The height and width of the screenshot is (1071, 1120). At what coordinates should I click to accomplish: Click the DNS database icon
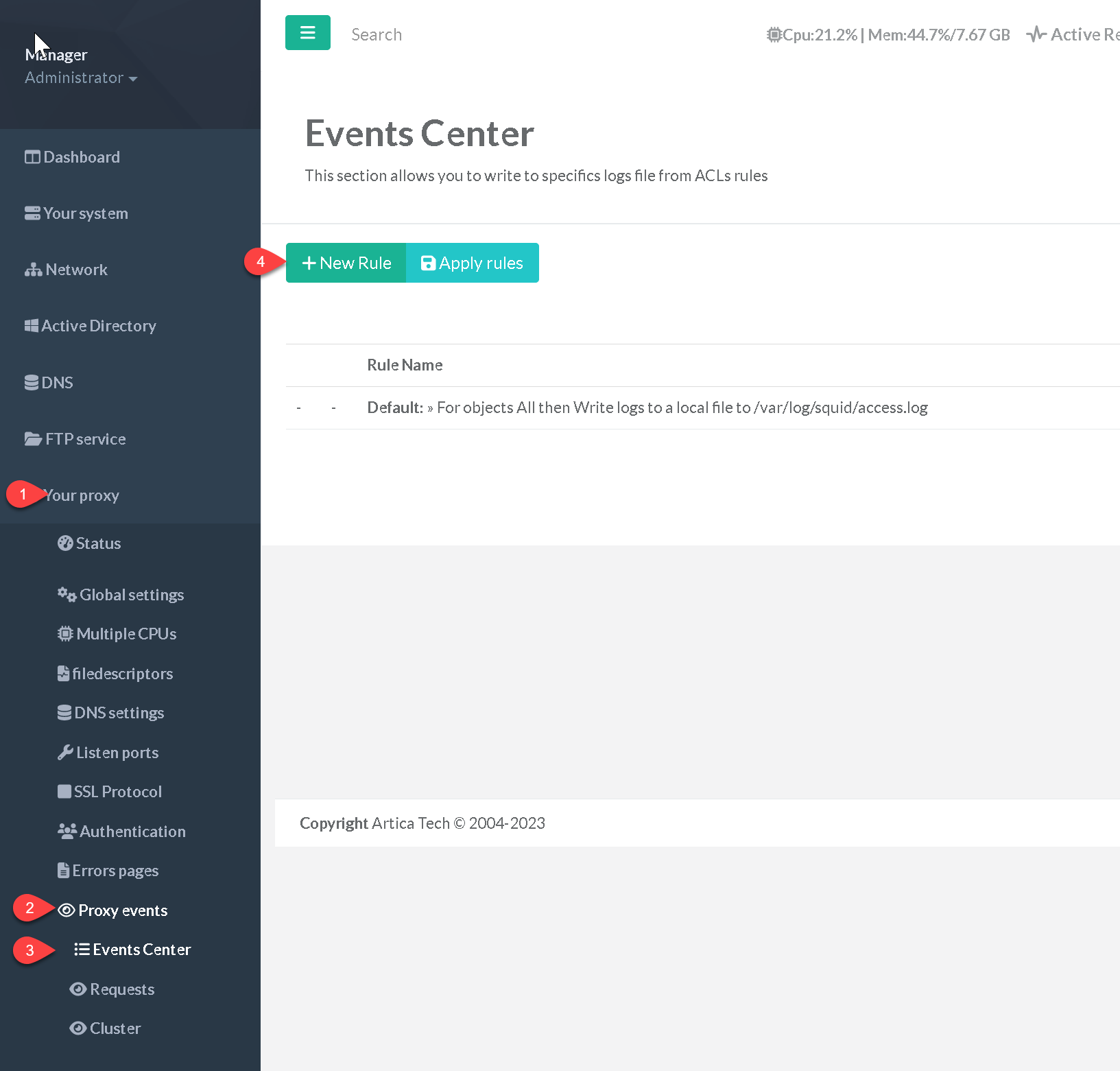pyautogui.click(x=32, y=382)
